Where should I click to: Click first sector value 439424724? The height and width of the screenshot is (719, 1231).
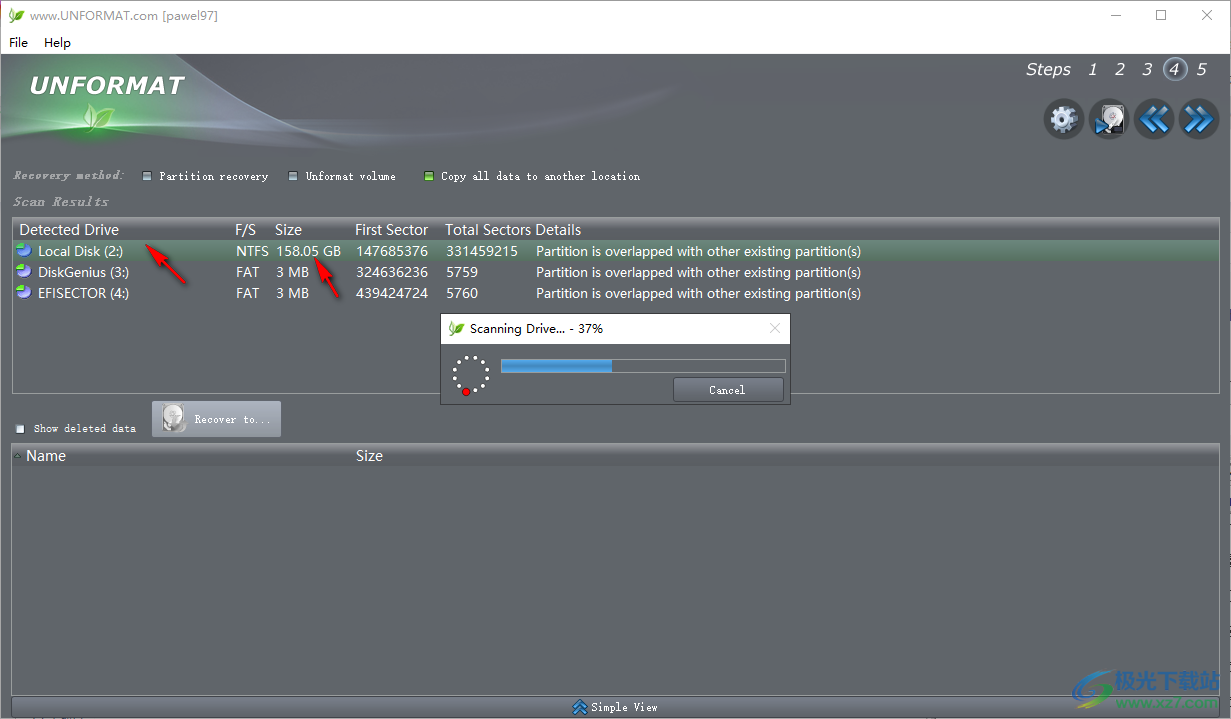coord(392,293)
